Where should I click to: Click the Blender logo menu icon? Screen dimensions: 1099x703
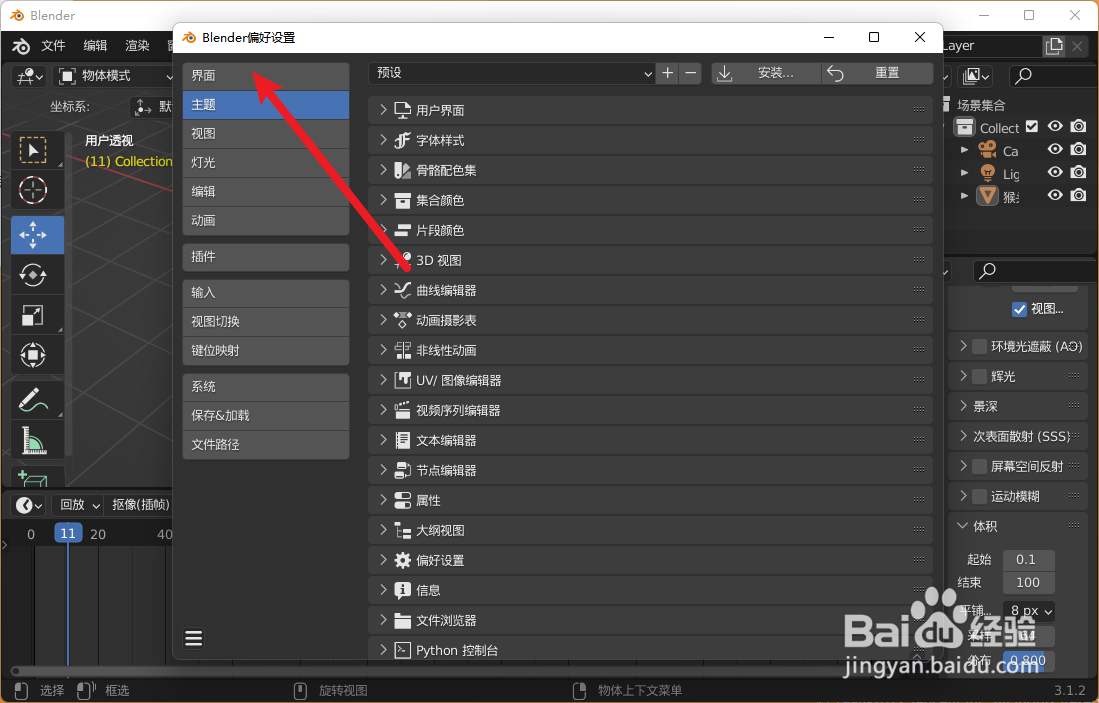pos(21,46)
